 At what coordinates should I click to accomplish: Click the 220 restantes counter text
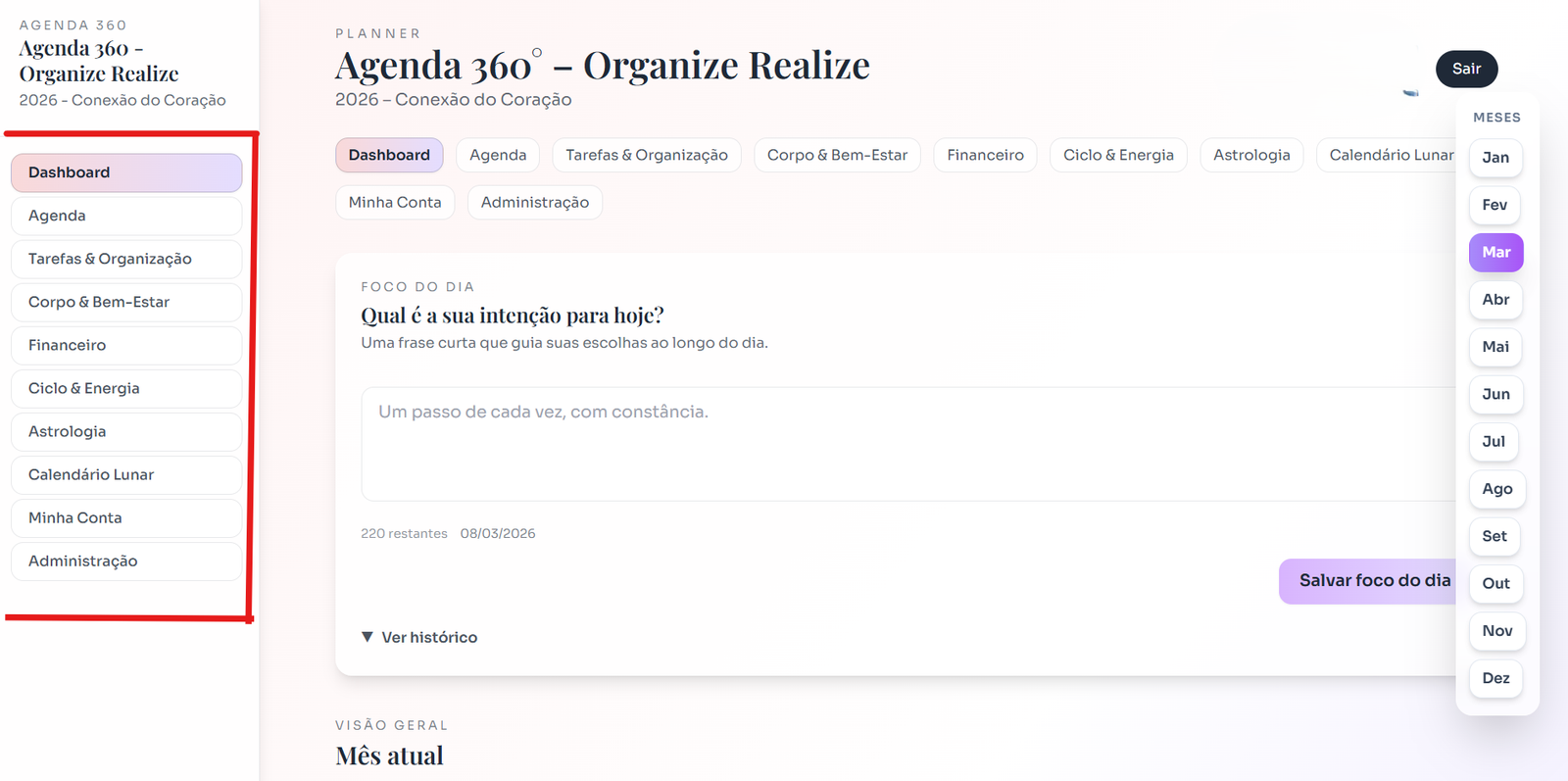404,534
